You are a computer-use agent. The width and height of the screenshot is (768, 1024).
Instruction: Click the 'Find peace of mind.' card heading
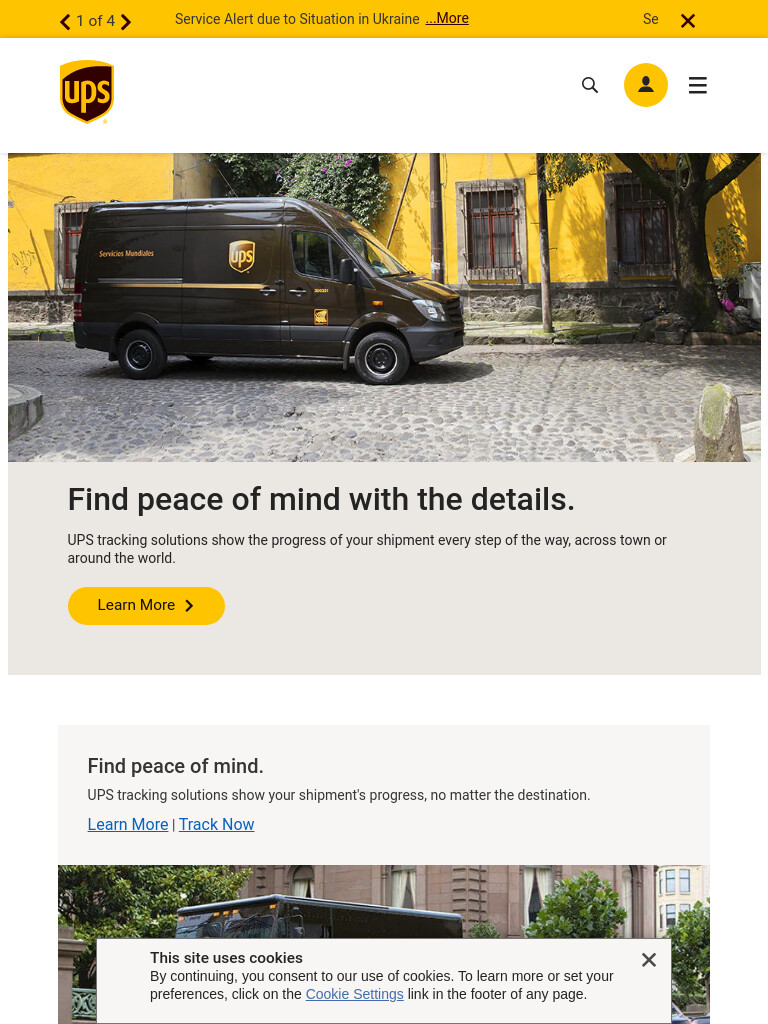[176, 766]
